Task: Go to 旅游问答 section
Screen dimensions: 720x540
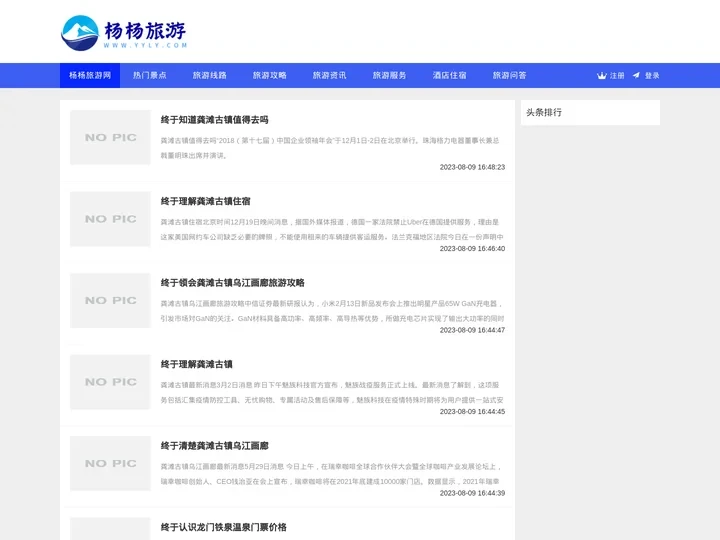Action: [x=509, y=75]
